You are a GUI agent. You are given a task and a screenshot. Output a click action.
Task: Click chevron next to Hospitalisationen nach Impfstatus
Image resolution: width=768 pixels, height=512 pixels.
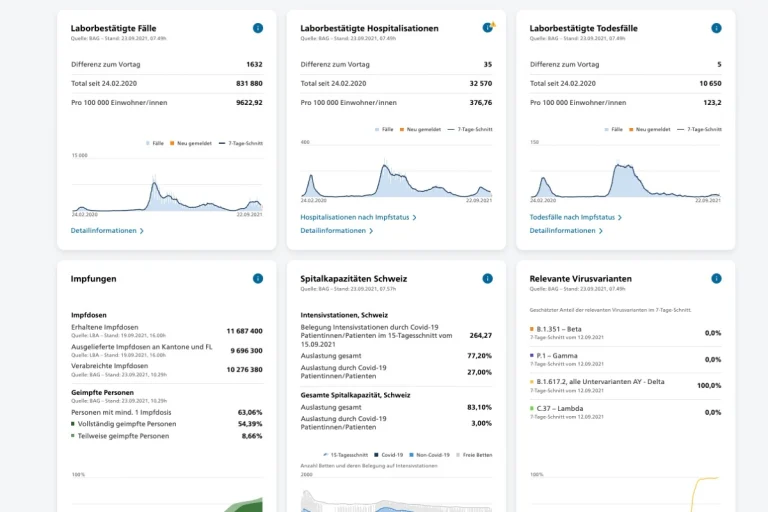click(x=414, y=218)
